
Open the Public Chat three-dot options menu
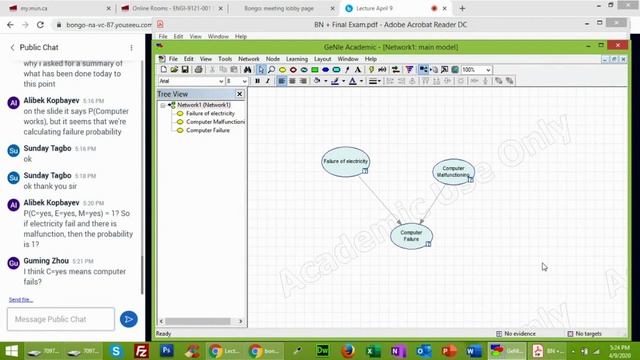coord(131,48)
